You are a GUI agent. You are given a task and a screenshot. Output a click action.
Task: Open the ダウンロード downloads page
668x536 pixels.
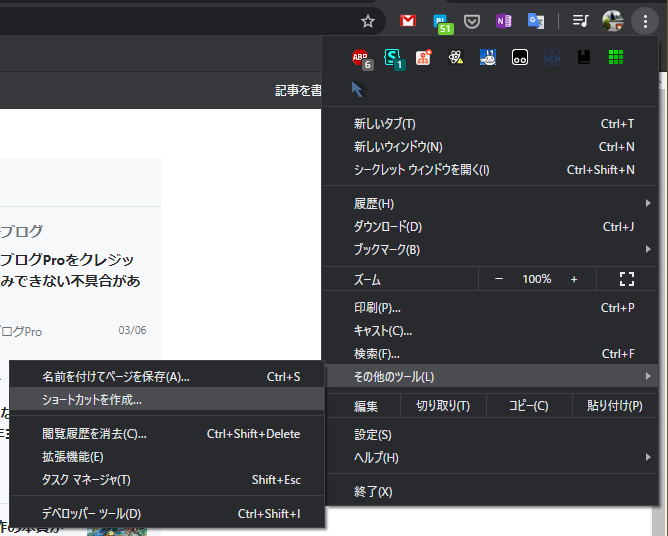[x=490, y=227]
